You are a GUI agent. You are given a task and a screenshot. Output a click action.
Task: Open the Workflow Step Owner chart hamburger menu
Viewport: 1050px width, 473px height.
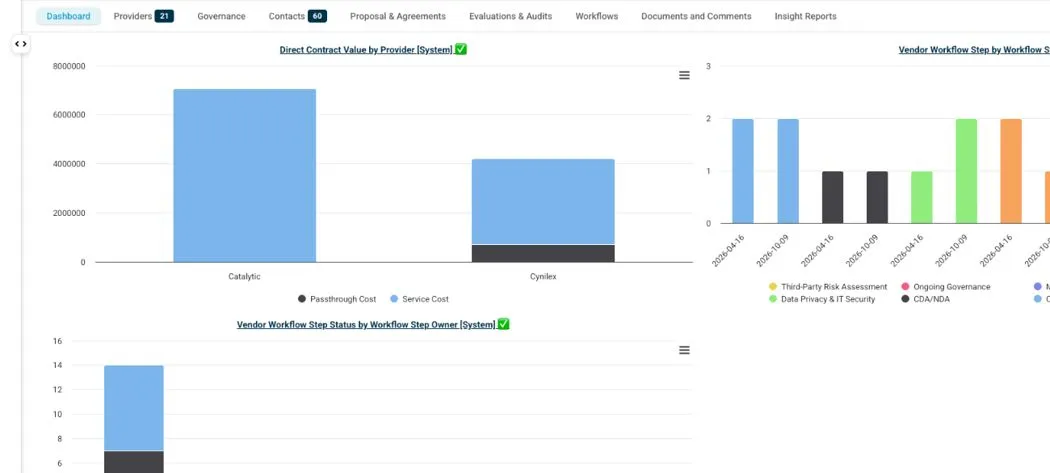[x=684, y=350]
